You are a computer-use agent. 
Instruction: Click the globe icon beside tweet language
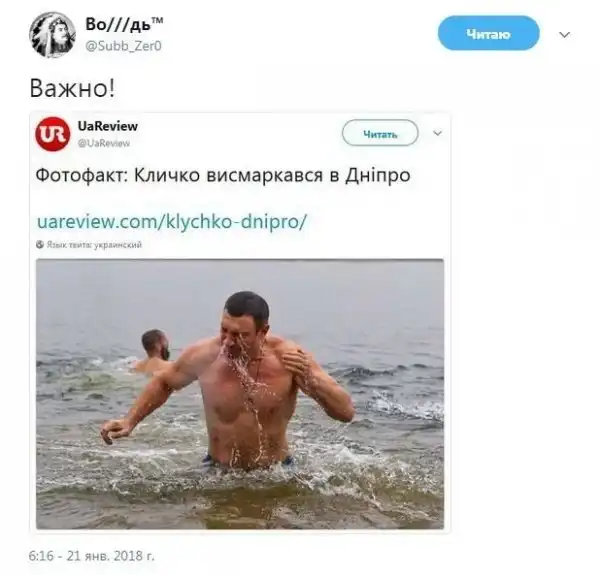coord(40,244)
